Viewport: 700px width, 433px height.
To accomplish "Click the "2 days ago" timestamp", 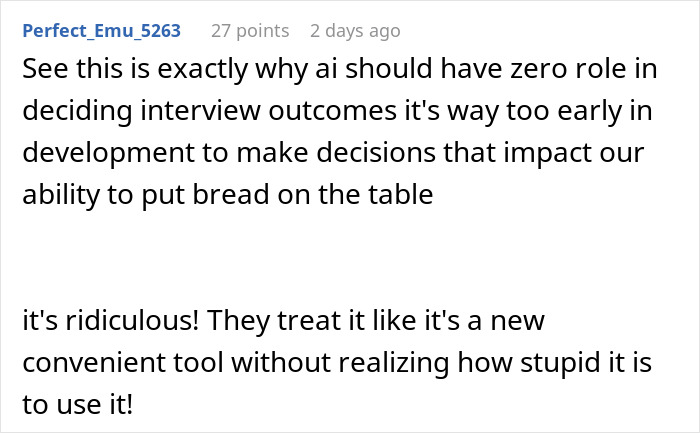I will 356,31.
